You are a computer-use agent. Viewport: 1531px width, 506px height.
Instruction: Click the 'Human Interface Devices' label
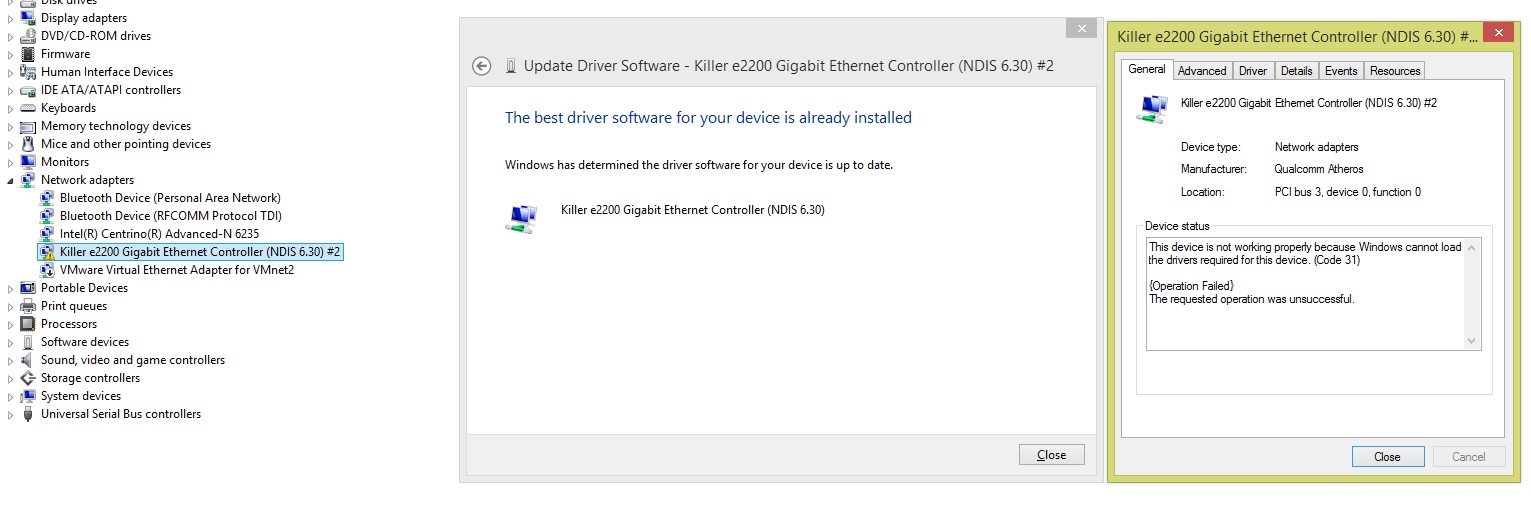[x=107, y=72]
